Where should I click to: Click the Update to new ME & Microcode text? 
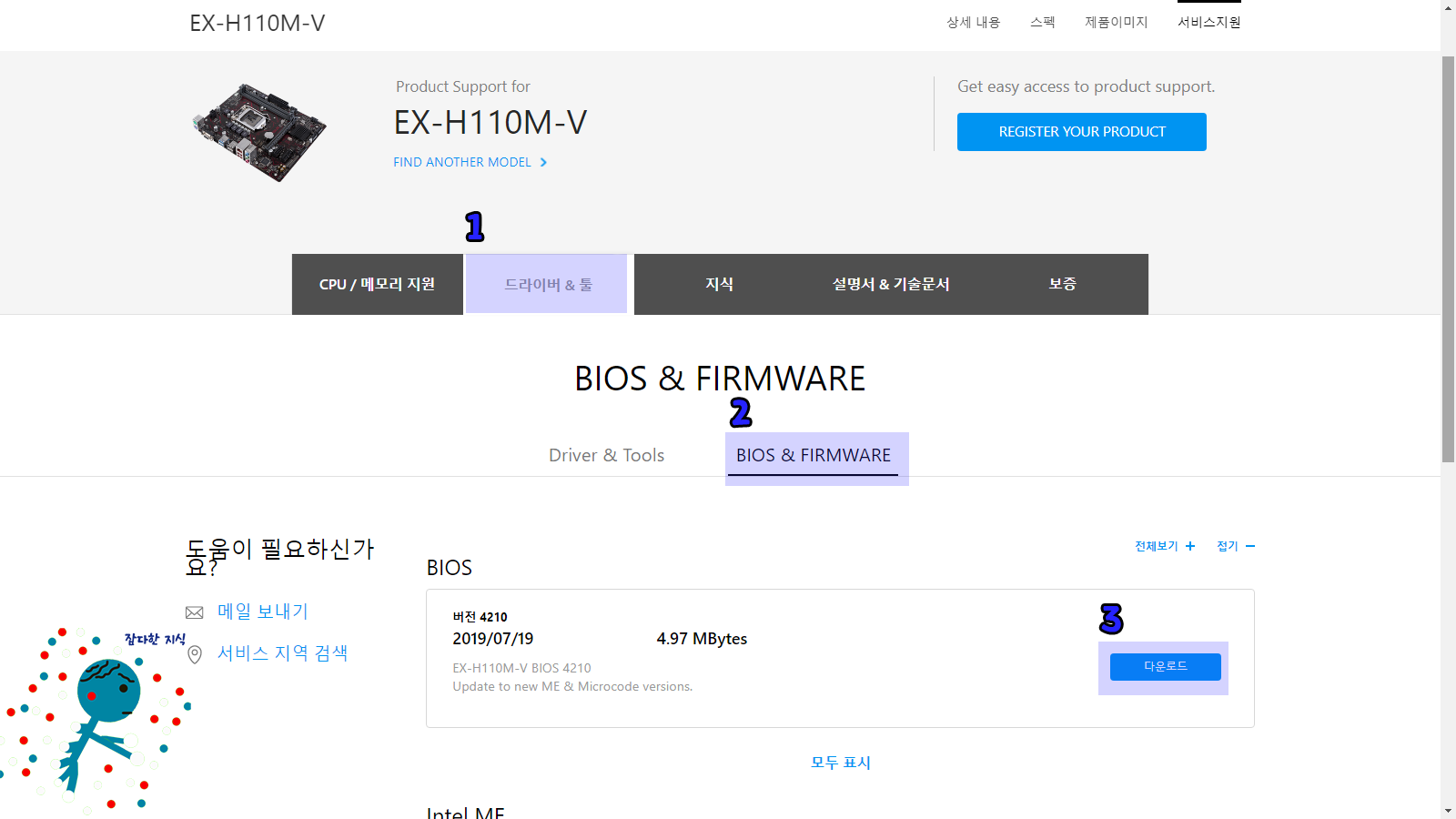573,687
